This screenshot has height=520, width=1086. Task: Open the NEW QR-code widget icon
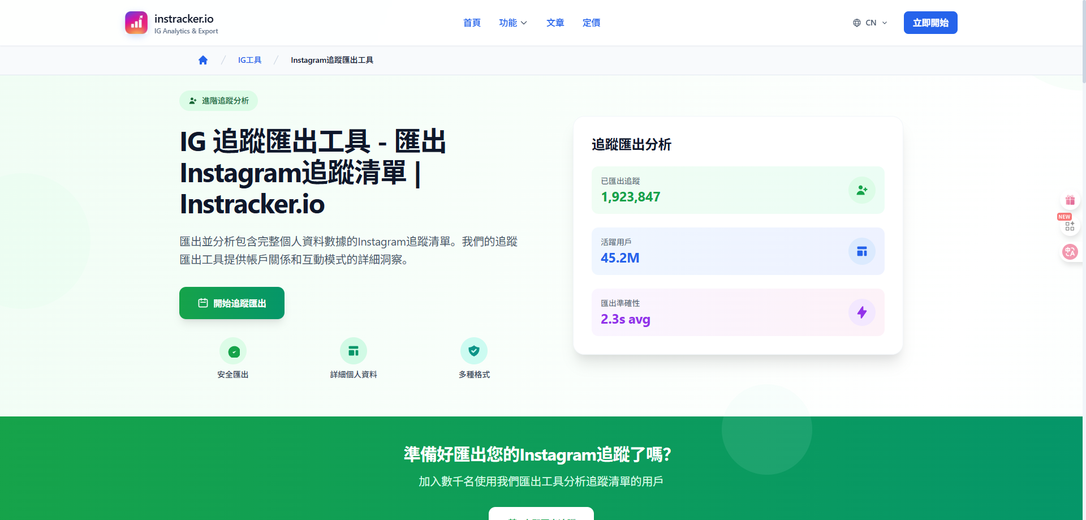[1069, 226]
